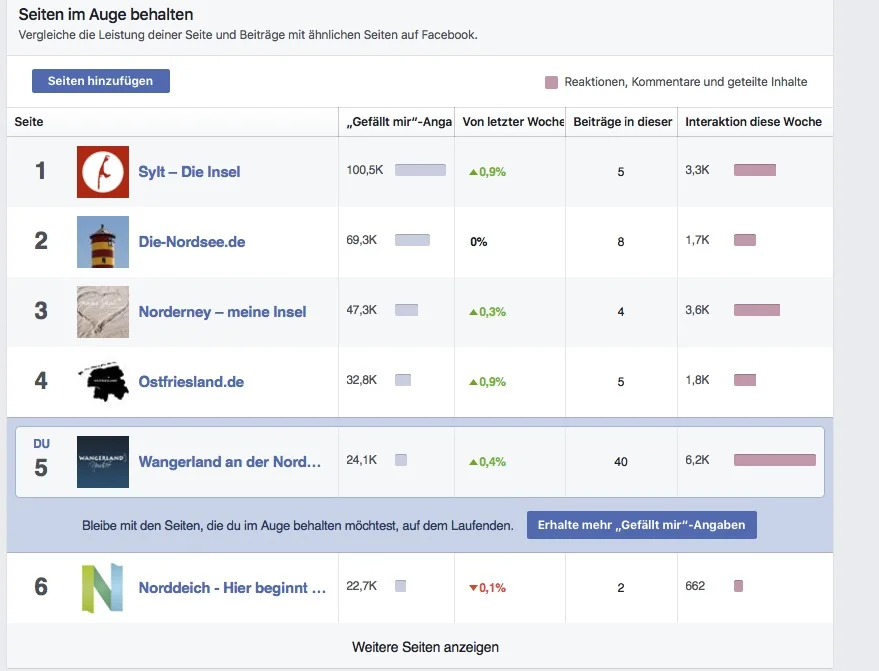Click the 0,3% growth value for Norderney
This screenshot has width=879, height=671.
pos(488,312)
